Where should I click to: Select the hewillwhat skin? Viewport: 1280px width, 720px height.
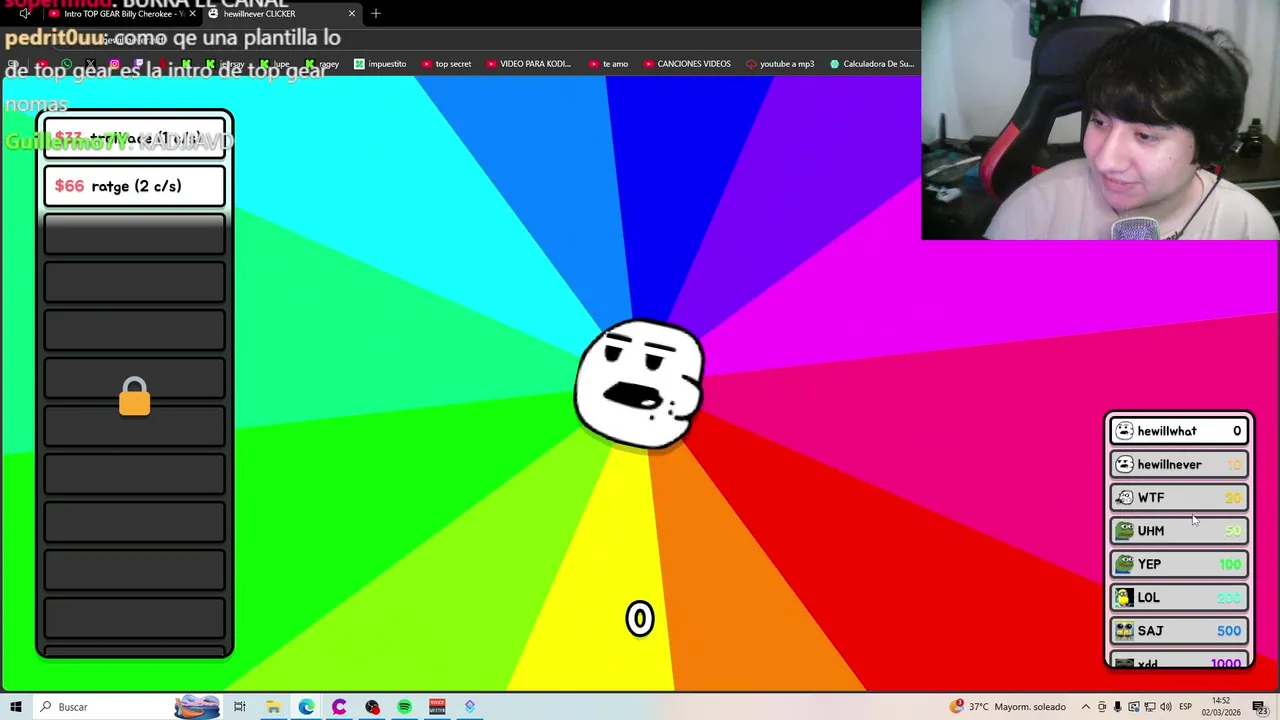[1179, 431]
